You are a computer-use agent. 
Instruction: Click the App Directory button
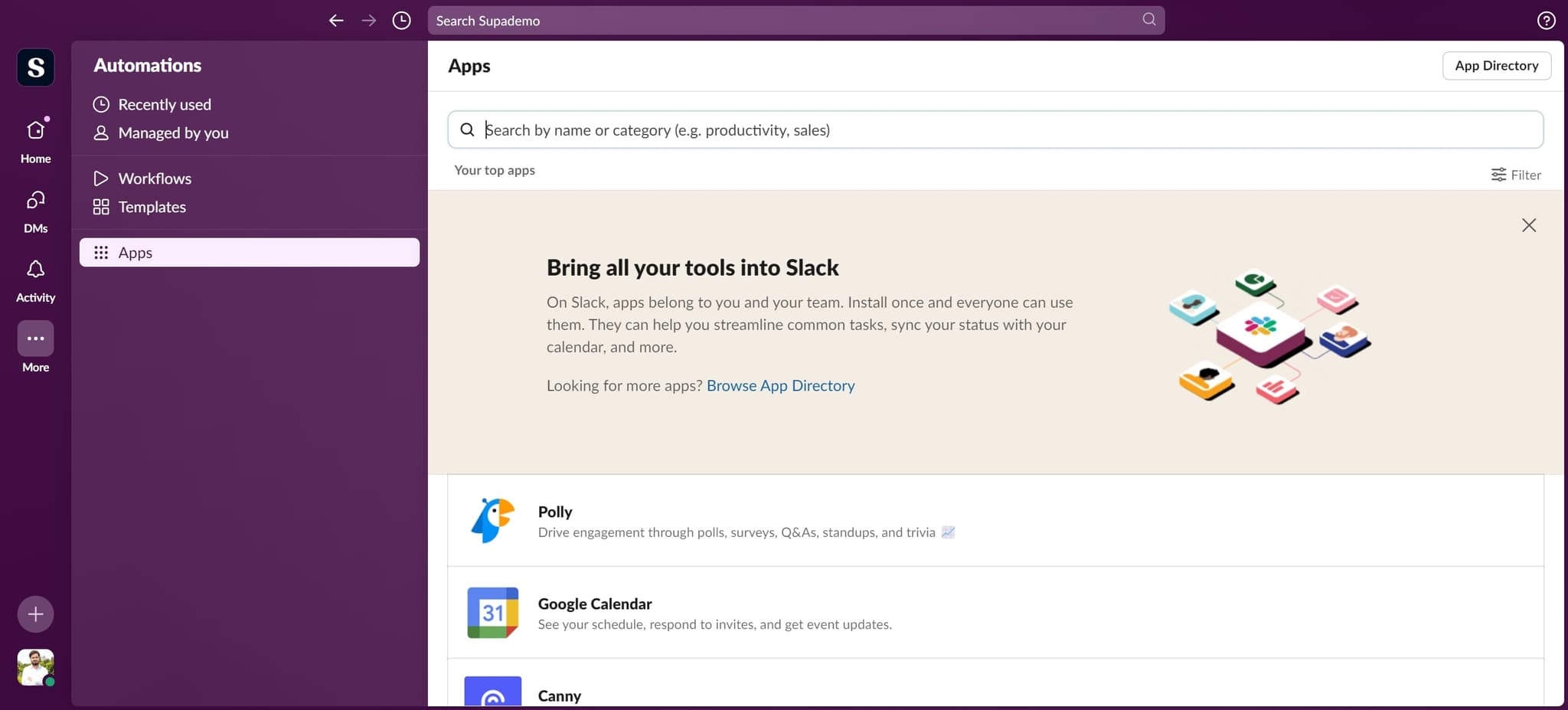1496,66
